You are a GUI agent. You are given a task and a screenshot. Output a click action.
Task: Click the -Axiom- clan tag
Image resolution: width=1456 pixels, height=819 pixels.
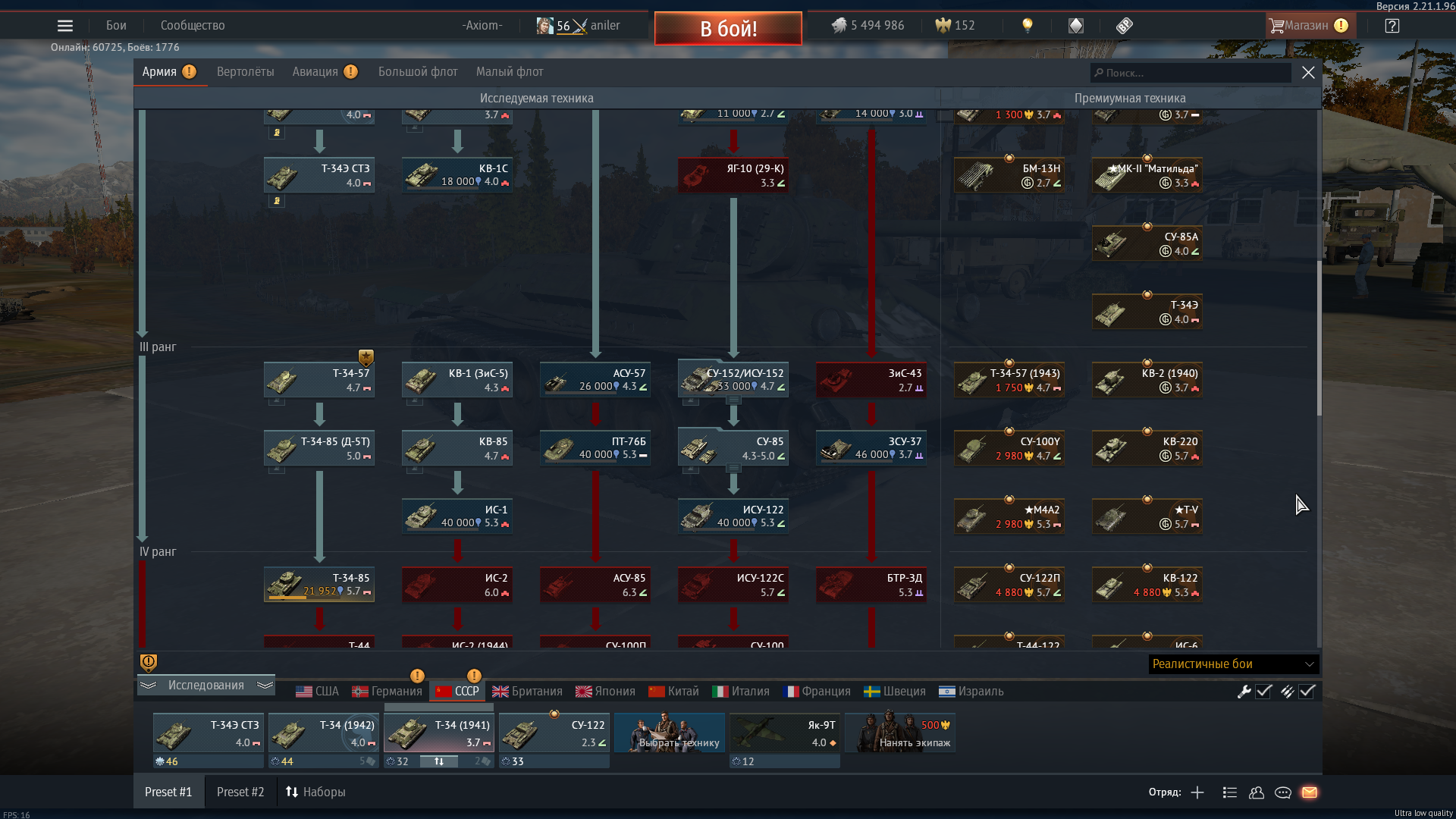point(482,26)
